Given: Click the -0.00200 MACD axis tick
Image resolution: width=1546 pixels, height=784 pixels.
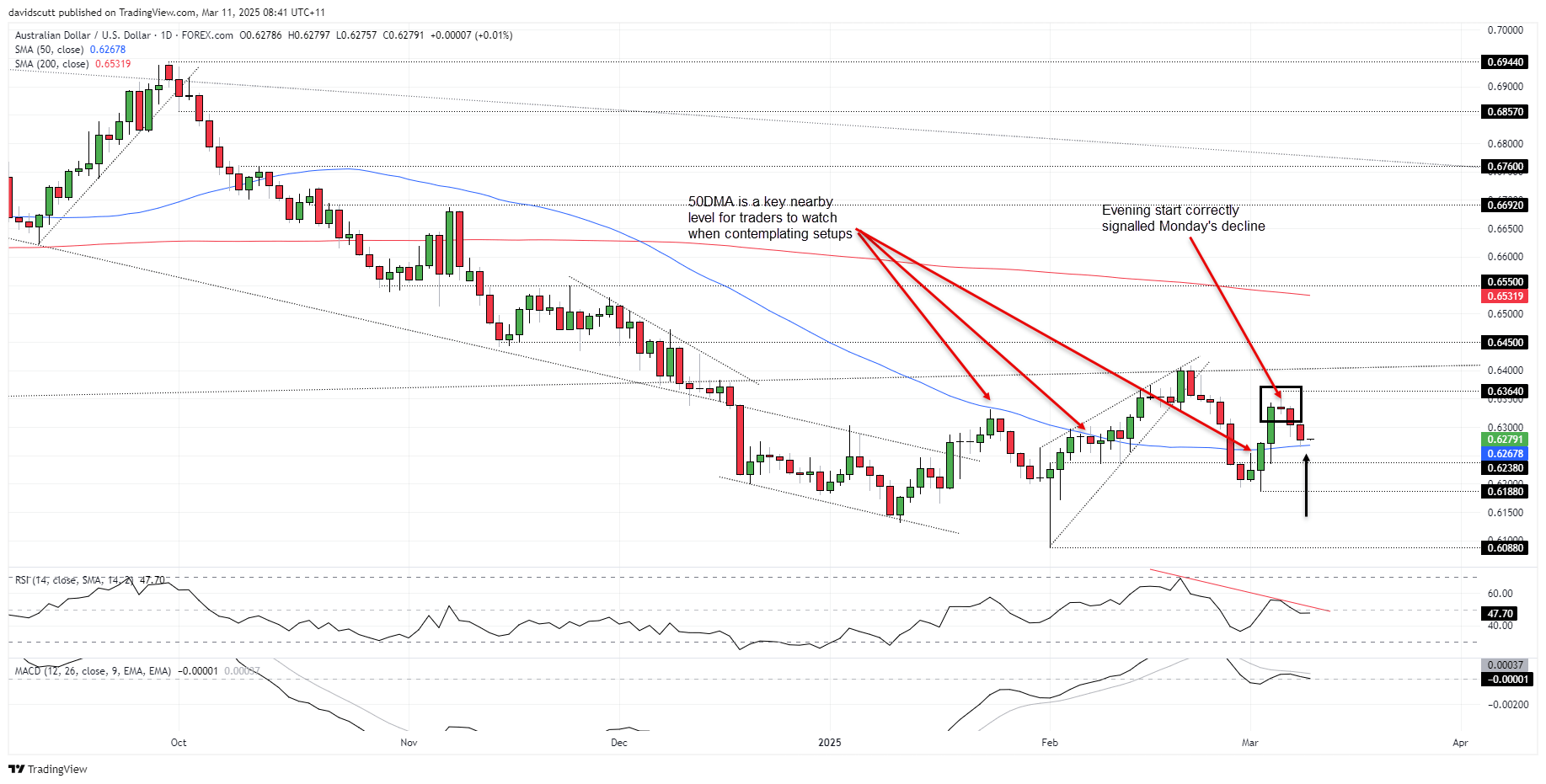Looking at the screenshot, I should tap(1506, 705).
